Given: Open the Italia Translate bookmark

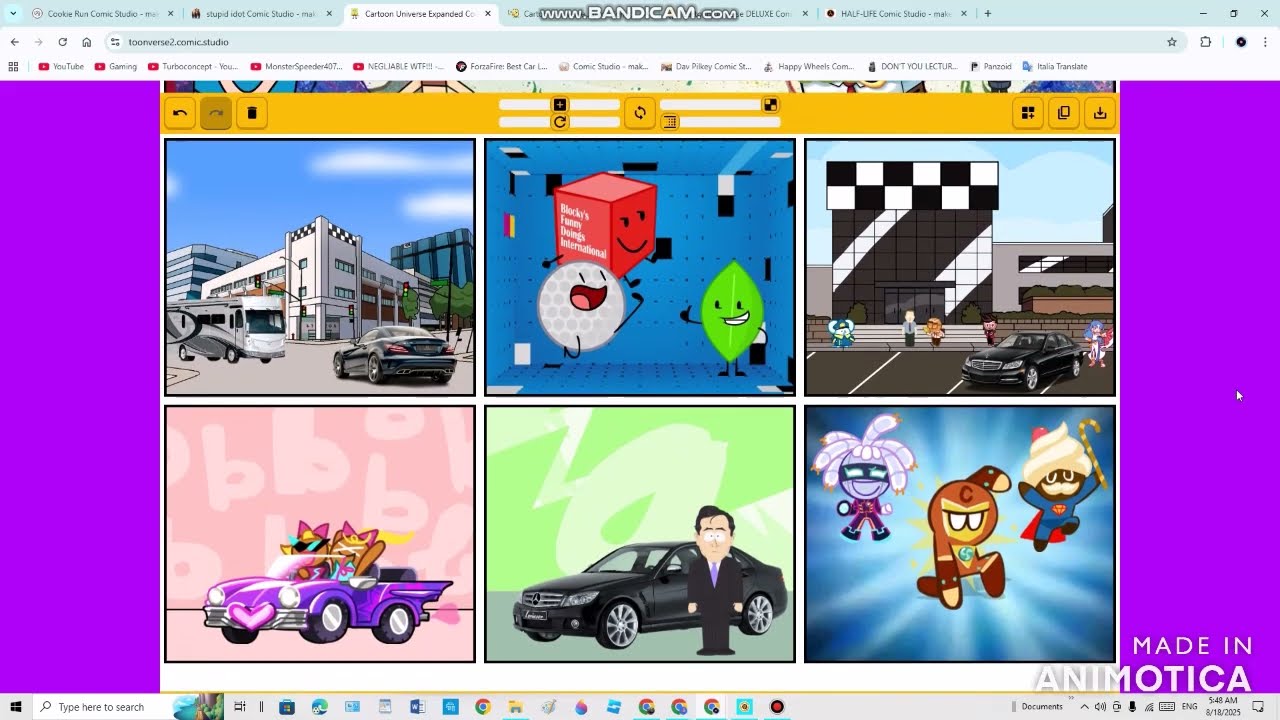Looking at the screenshot, I should tap(1055, 67).
